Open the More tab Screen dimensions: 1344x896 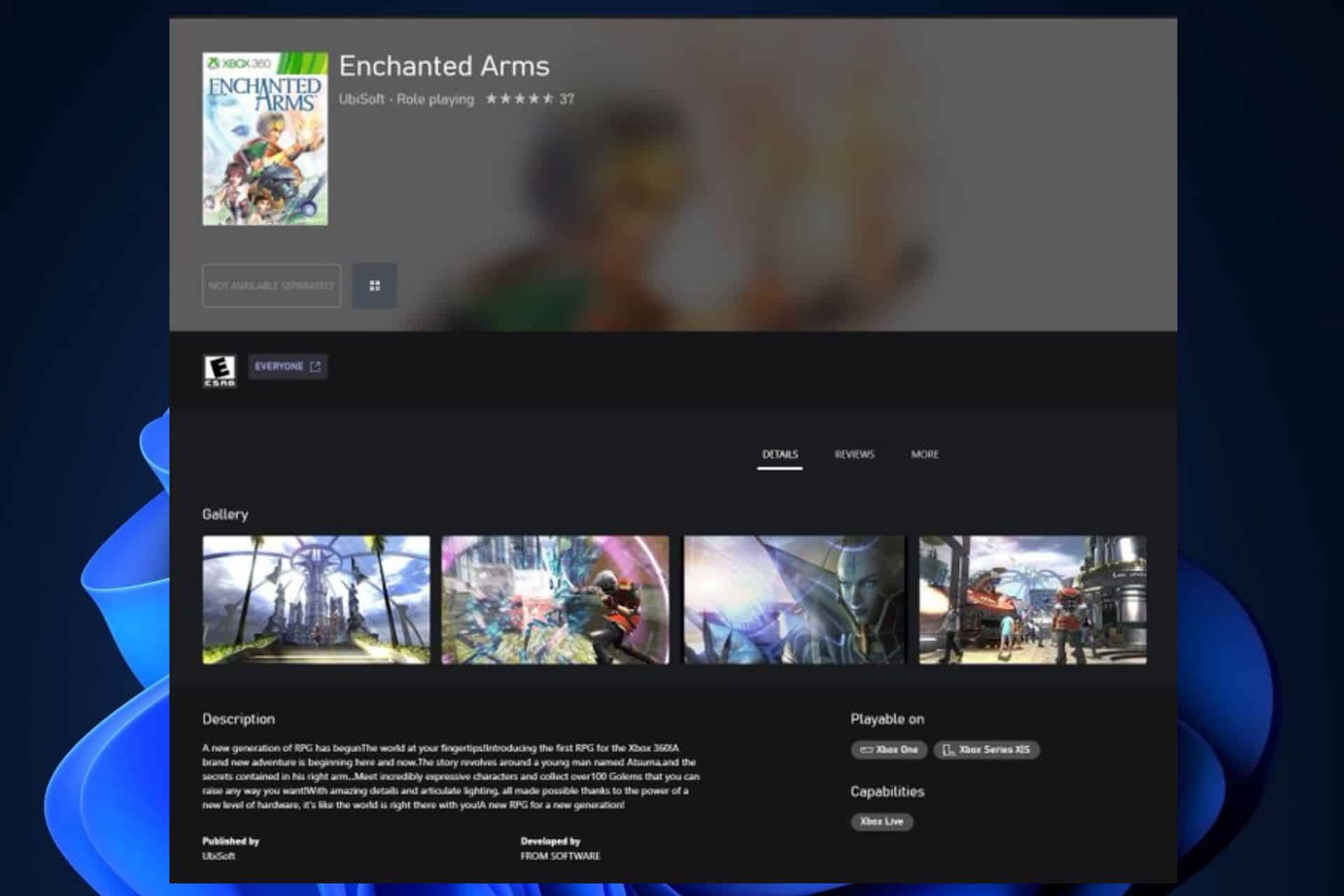[925, 454]
